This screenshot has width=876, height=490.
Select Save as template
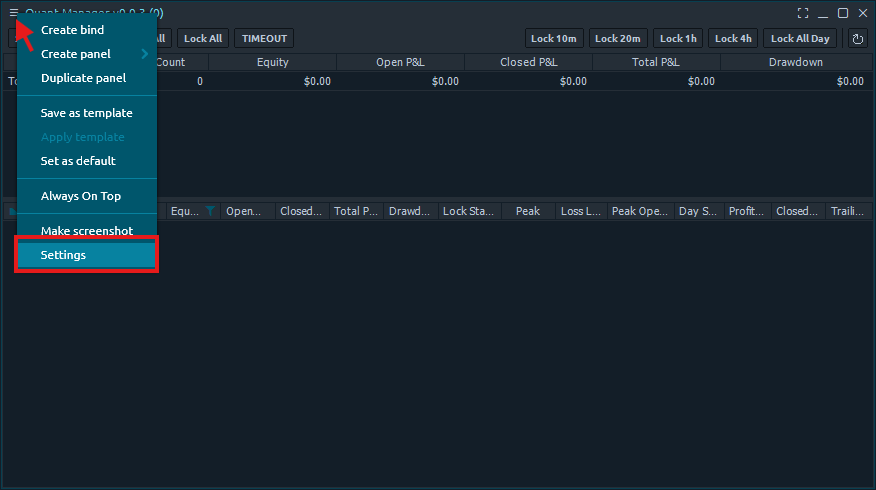pyautogui.click(x=86, y=113)
